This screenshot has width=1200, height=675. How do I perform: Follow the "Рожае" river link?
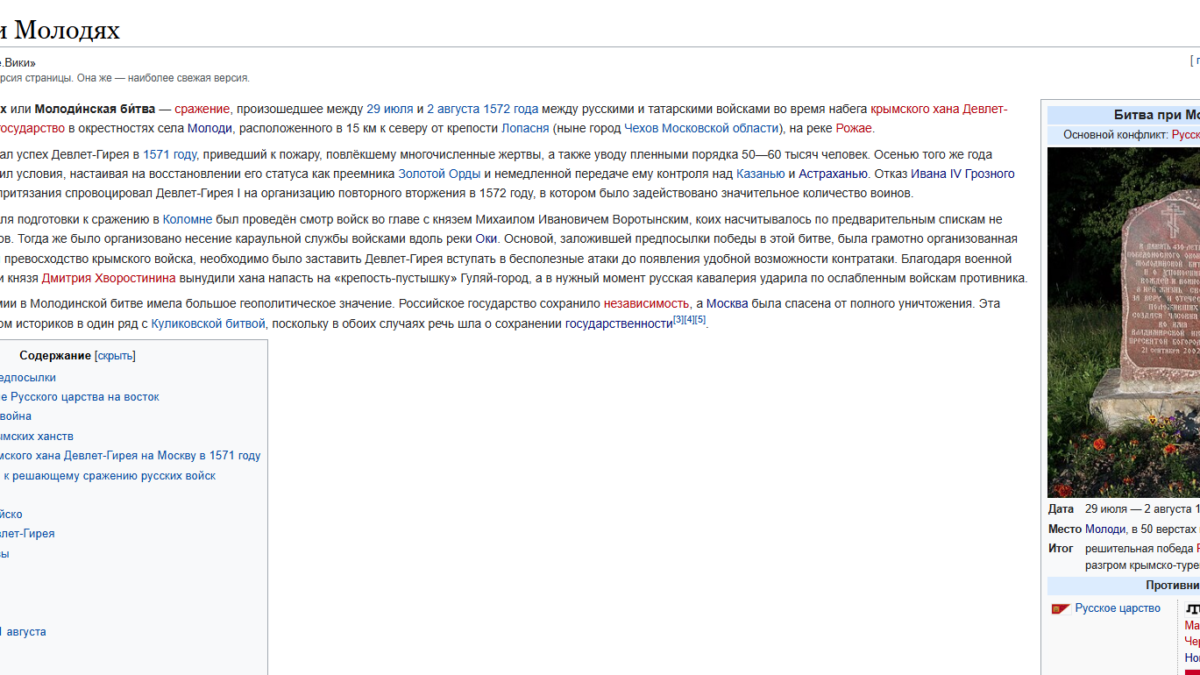pos(854,128)
